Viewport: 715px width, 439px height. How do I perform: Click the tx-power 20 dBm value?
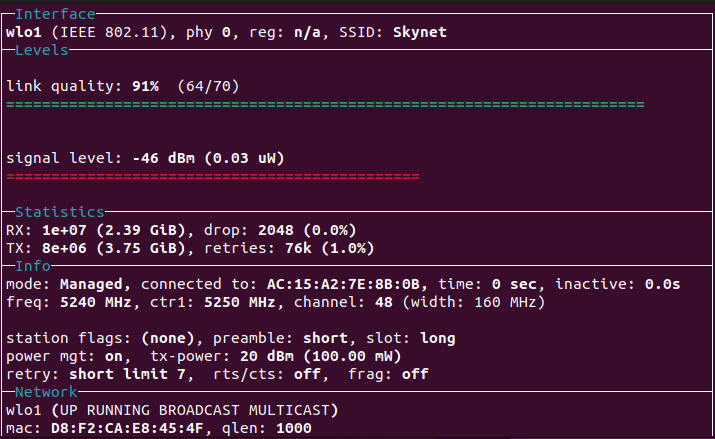[248, 356]
